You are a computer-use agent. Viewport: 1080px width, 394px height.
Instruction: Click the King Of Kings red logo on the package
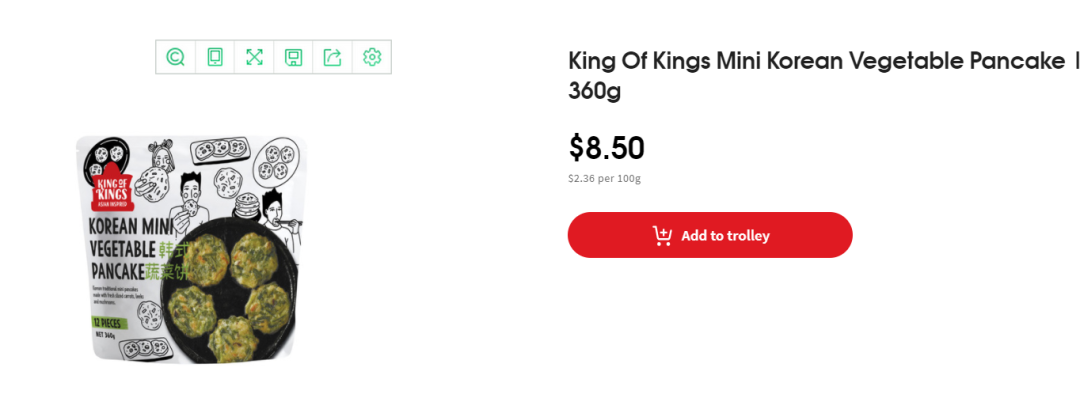click(110, 189)
